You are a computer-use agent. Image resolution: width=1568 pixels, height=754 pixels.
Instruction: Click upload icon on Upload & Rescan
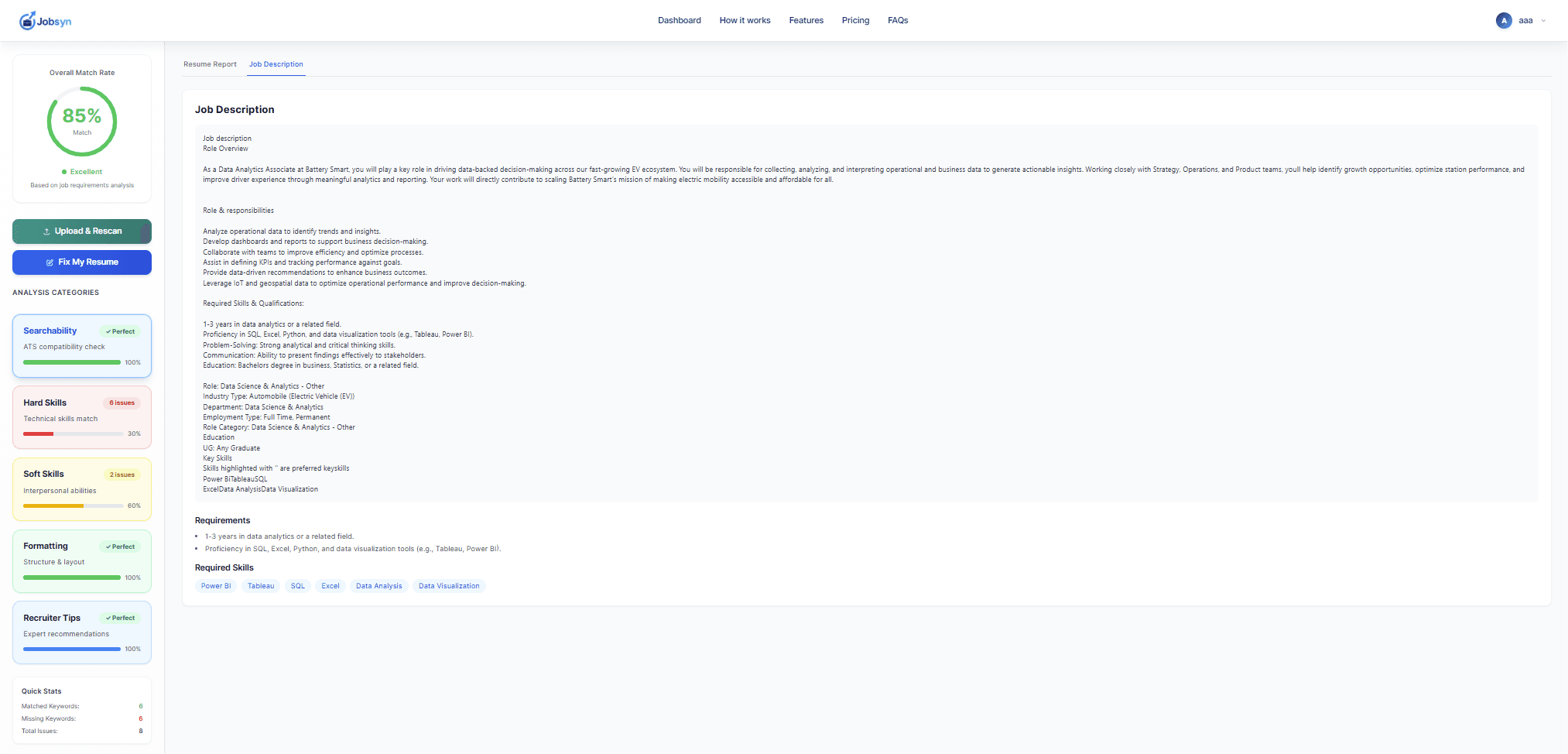46,231
